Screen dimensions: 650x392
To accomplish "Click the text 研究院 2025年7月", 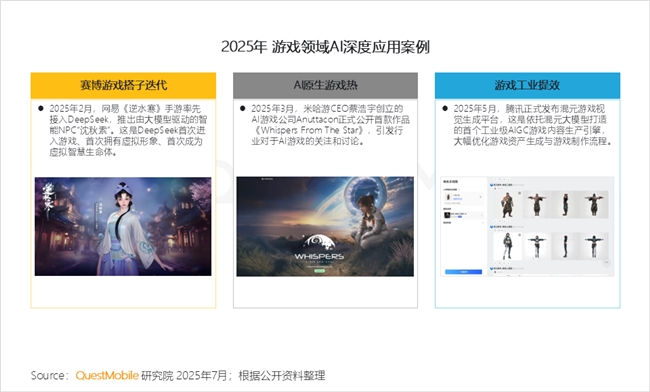I will pyautogui.click(x=184, y=375).
